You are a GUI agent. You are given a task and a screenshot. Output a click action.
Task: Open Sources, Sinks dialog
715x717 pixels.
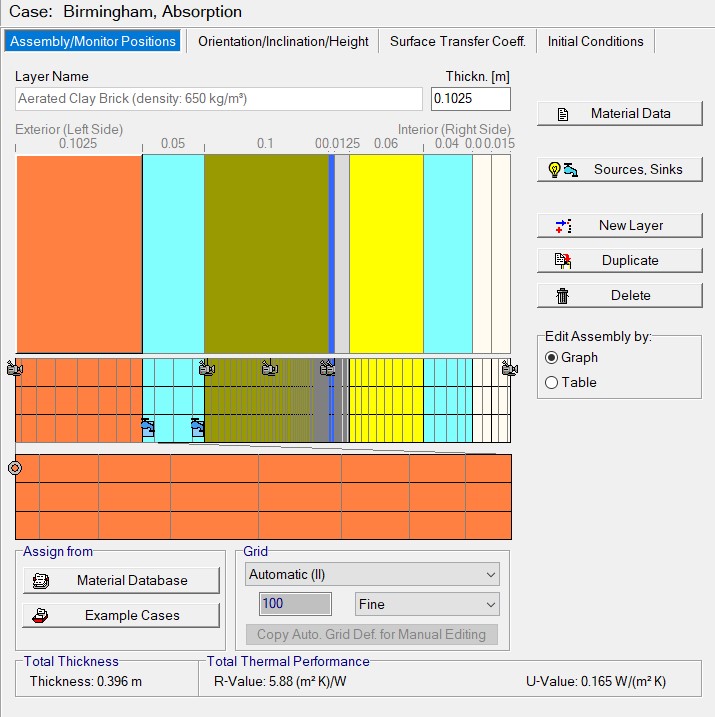coord(619,169)
